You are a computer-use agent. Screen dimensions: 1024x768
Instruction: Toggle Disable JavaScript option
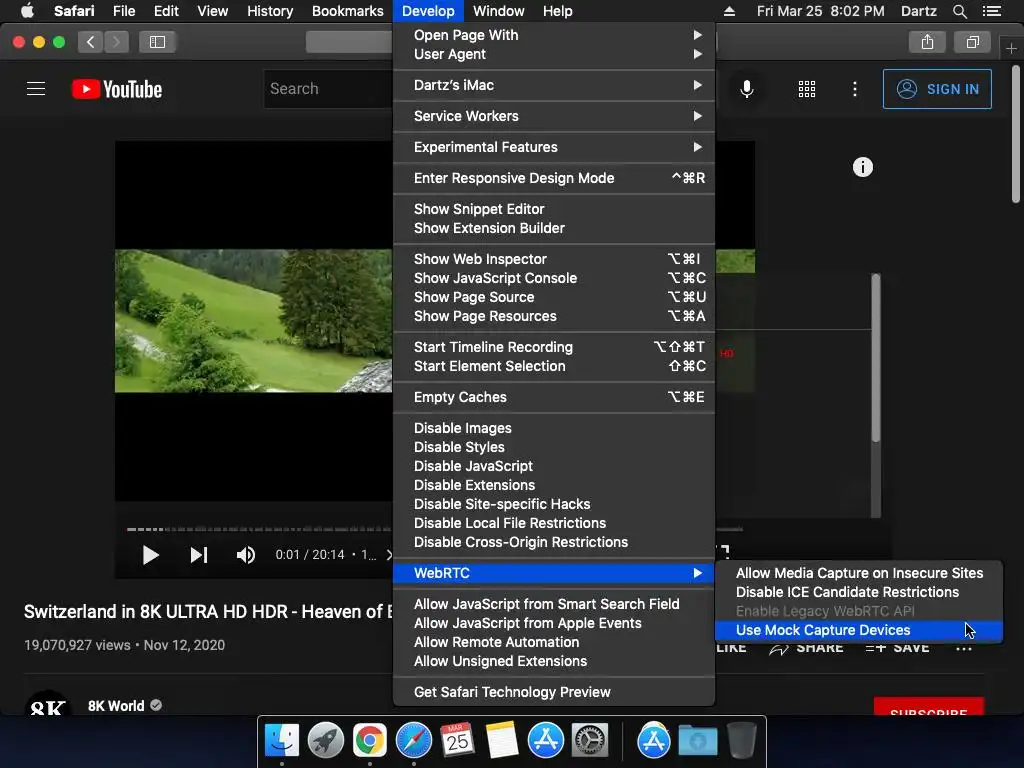coord(554,466)
